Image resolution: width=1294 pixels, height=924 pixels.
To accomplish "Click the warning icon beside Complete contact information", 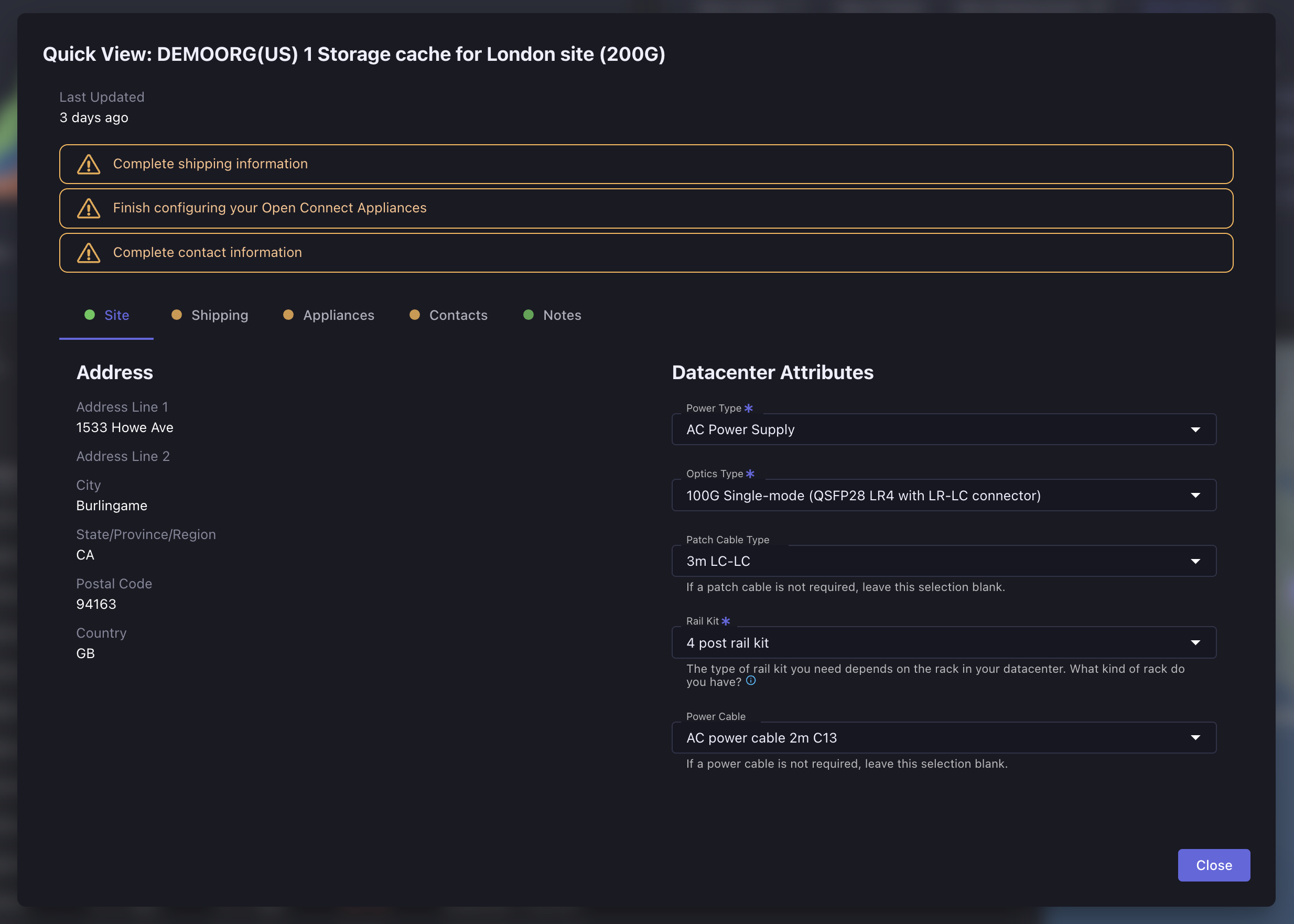I will point(89,253).
